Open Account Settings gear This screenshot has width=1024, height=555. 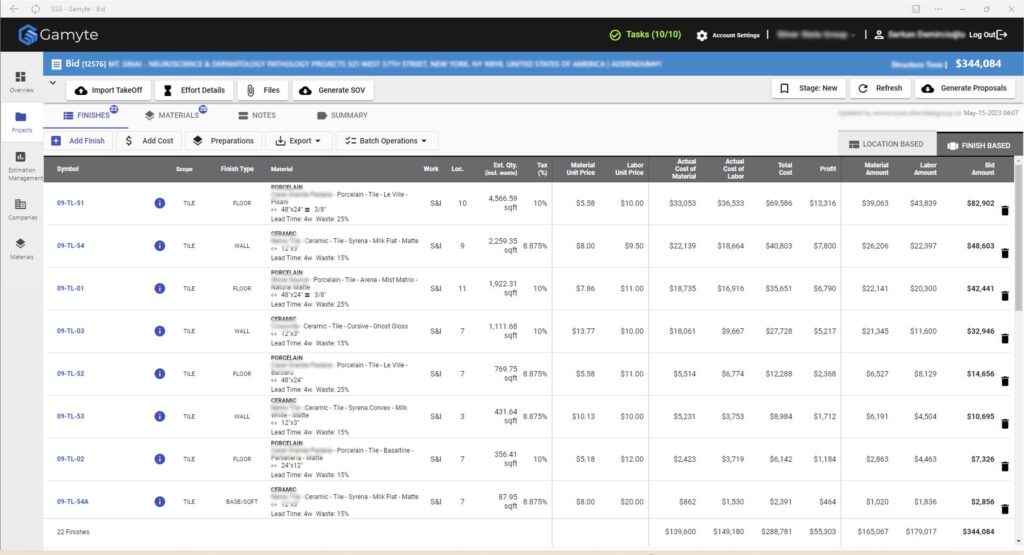[x=702, y=35]
